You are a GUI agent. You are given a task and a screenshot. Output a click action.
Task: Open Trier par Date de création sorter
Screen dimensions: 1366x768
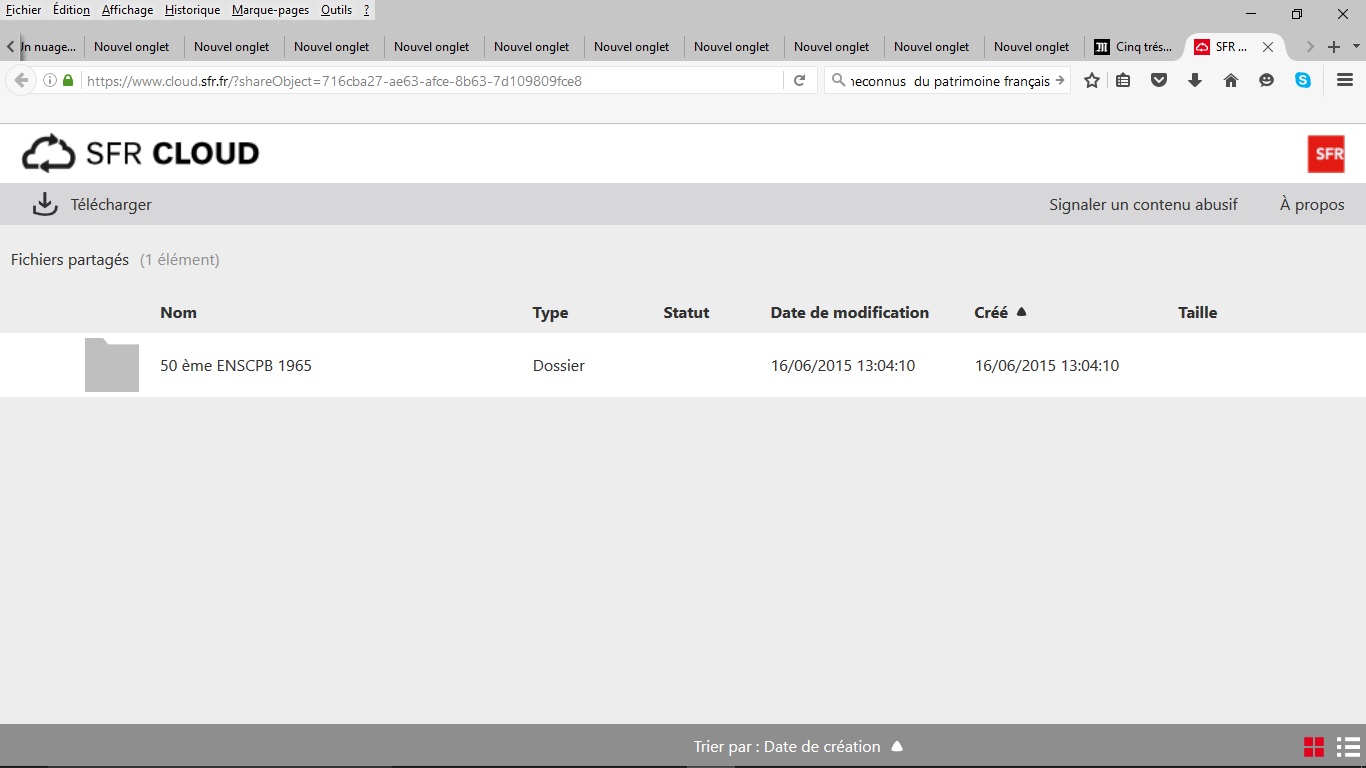click(798, 747)
